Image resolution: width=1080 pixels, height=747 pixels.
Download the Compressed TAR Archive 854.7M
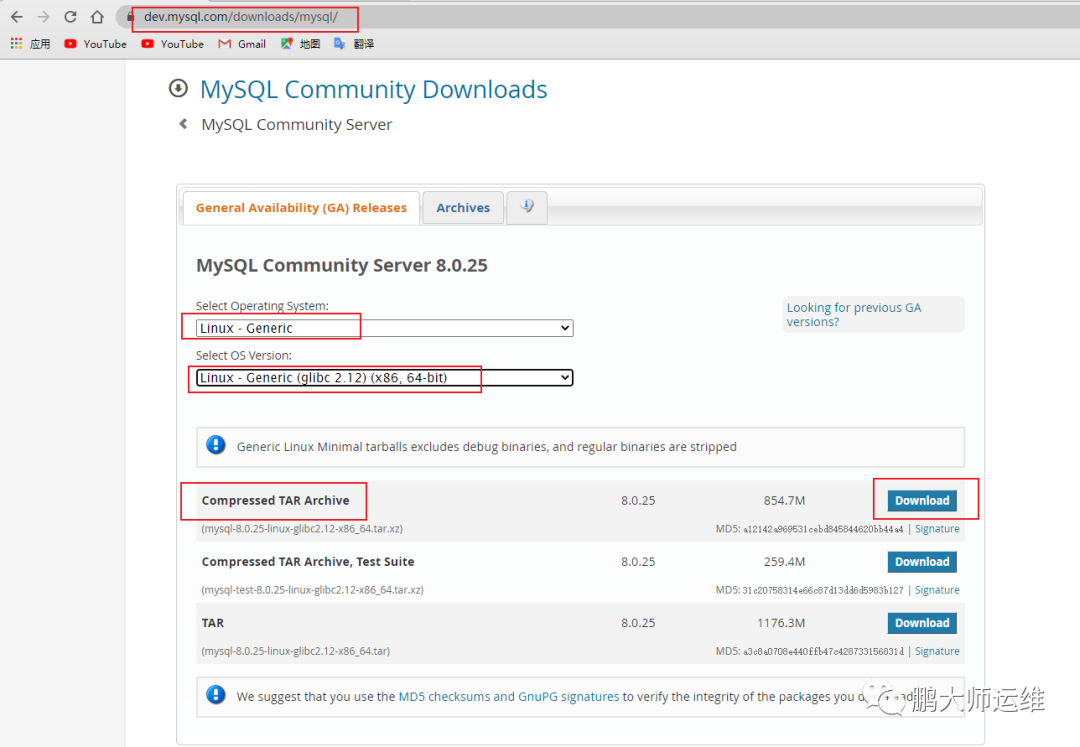click(x=922, y=501)
